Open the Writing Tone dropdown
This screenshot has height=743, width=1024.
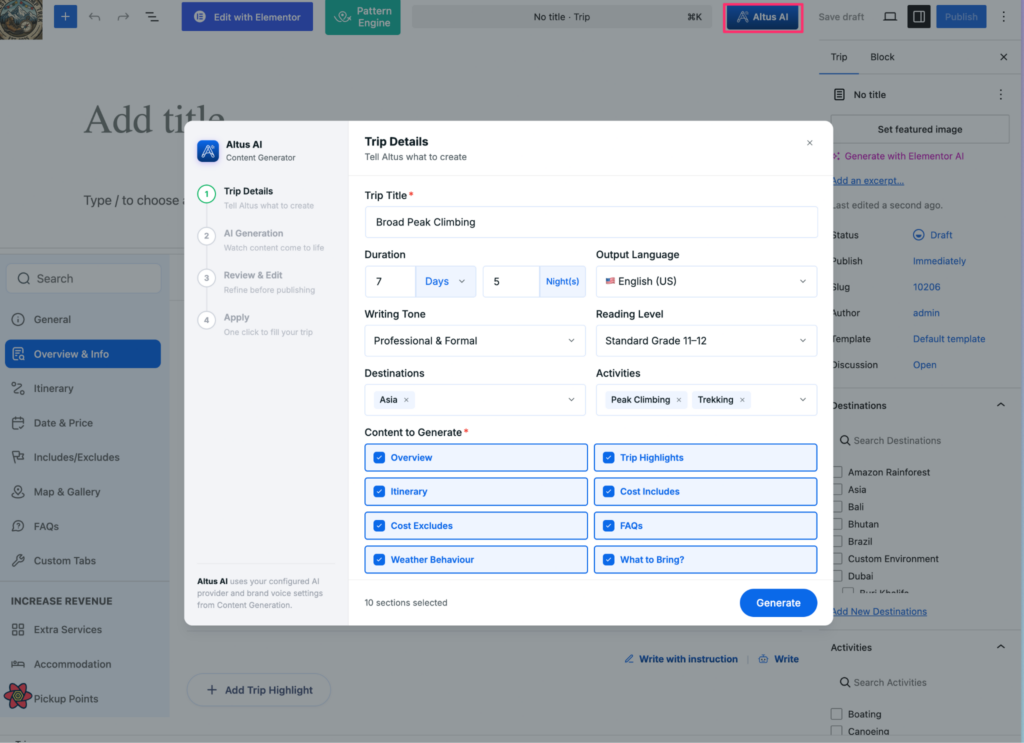point(475,341)
